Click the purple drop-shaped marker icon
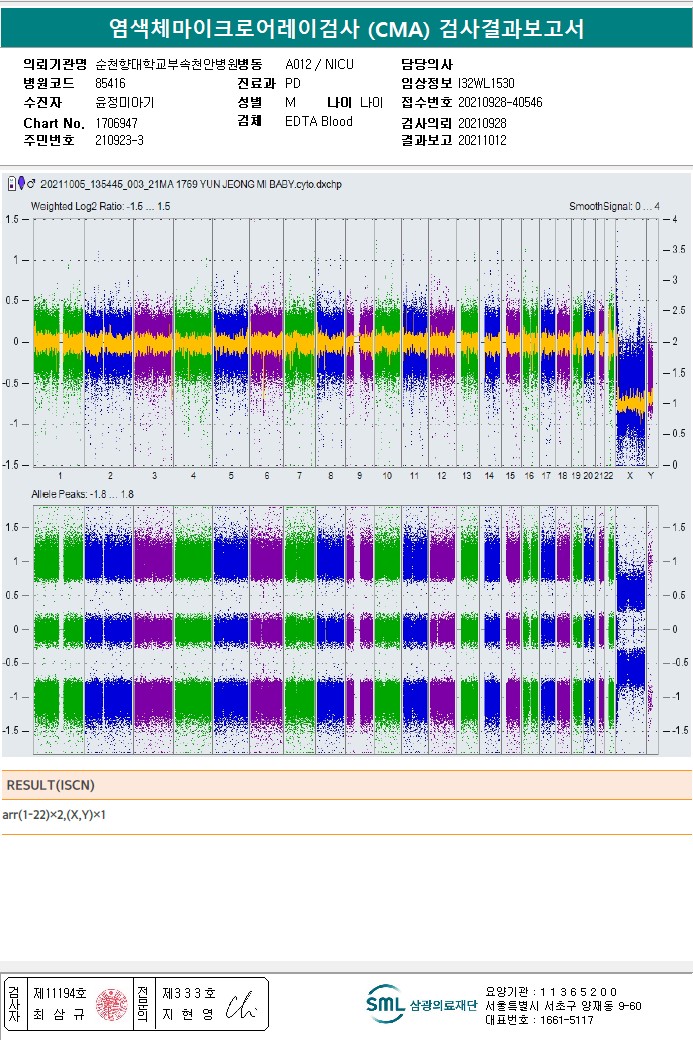The image size is (693, 1041). tap(21, 184)
